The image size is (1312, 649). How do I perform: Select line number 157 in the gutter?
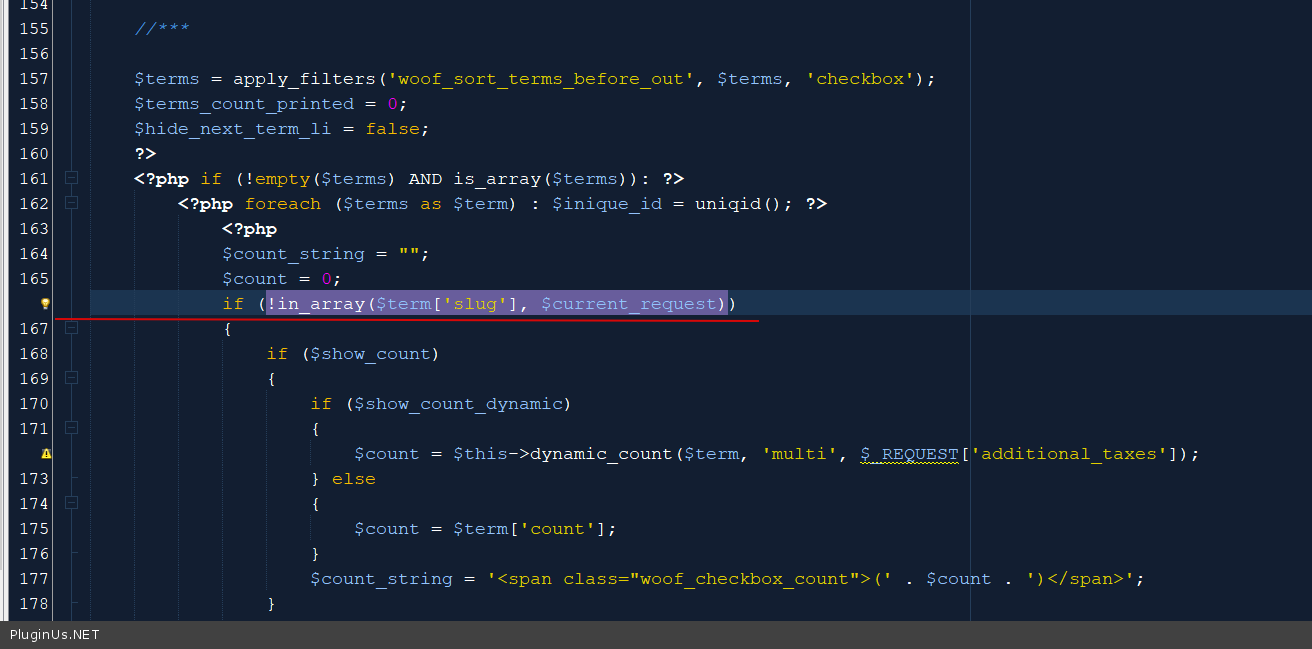pyautogui.click(x=34, y=78)
